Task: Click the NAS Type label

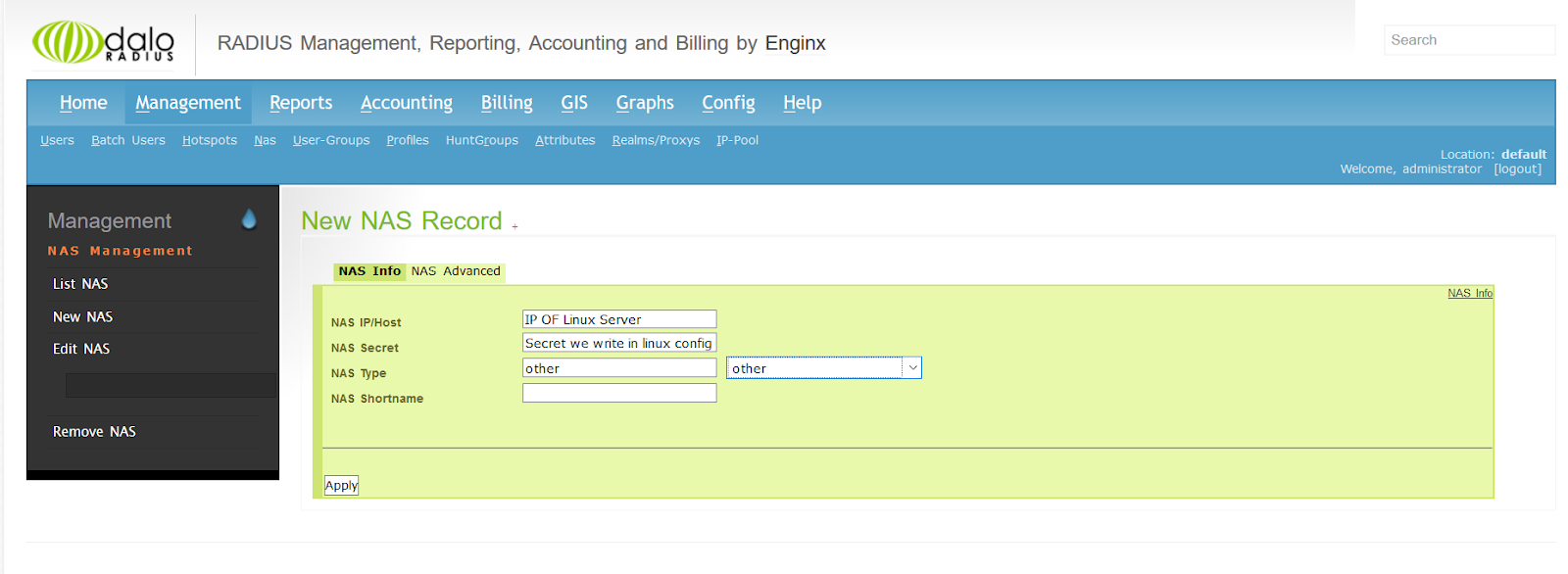Action: point(359,373)
